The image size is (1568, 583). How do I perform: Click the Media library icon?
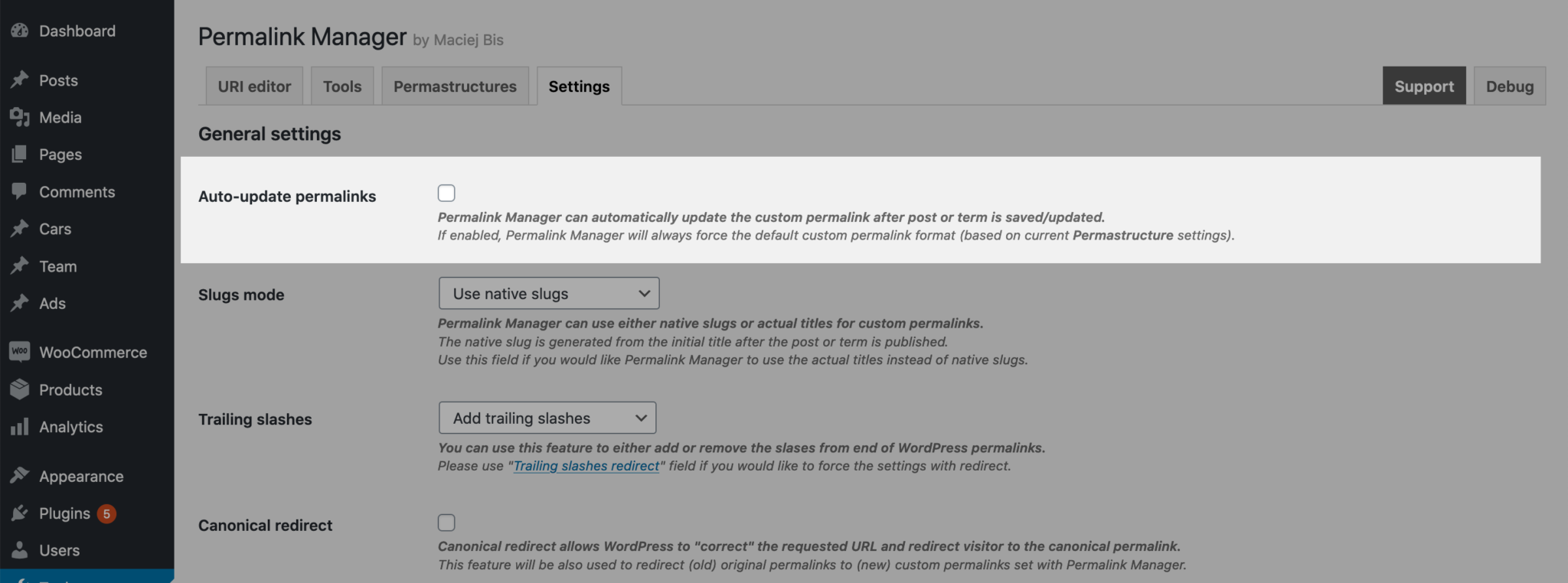point(20,117)
